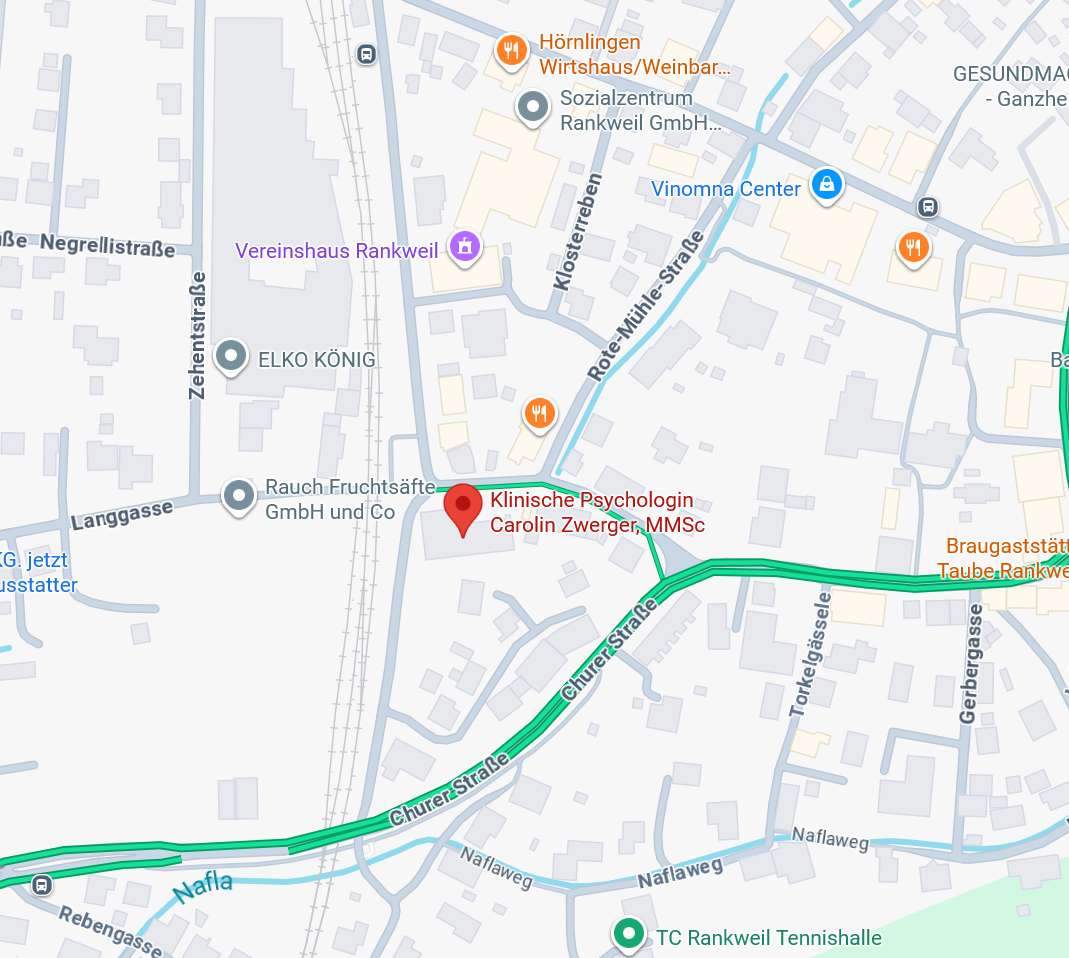The image size is (1069, 958).
Task: Open the TC Rankweil Tennishalle green marker
Action: click(x=629, y=935)
